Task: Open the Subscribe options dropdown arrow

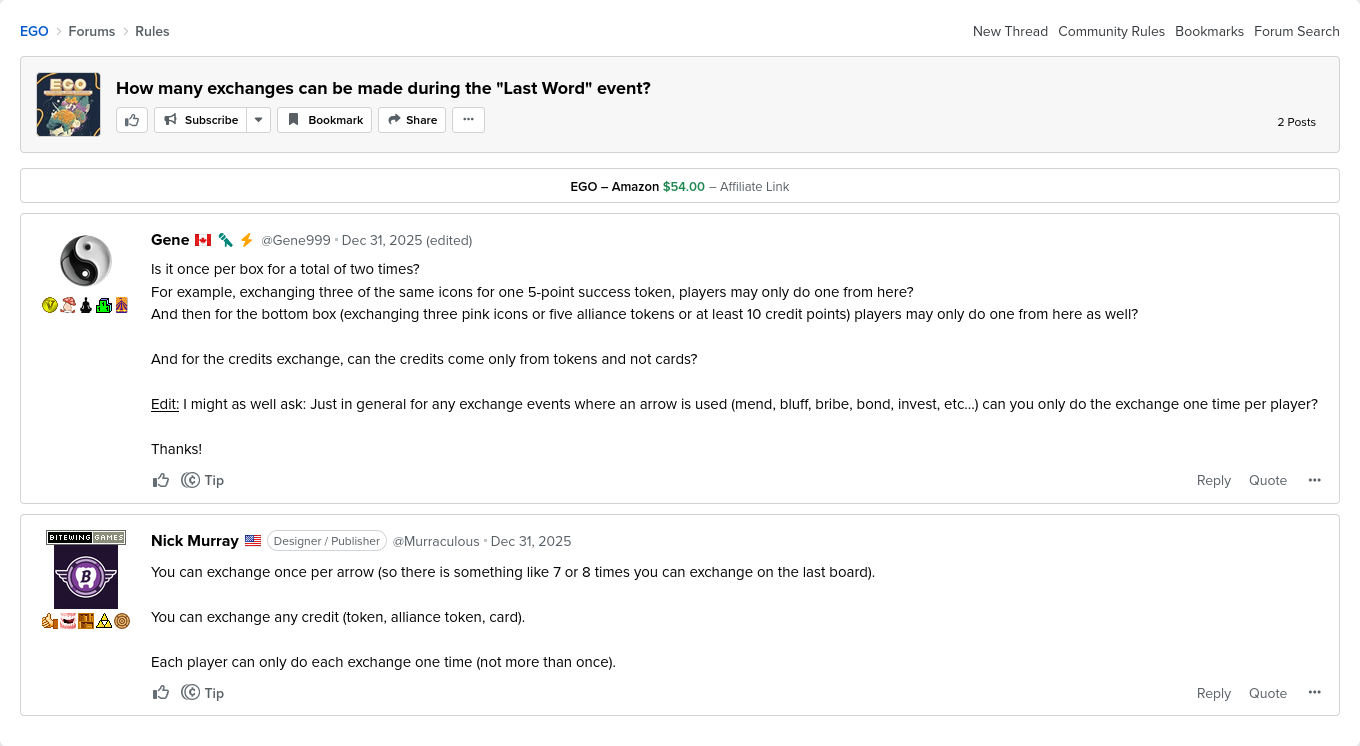Action: click(259, 120)
